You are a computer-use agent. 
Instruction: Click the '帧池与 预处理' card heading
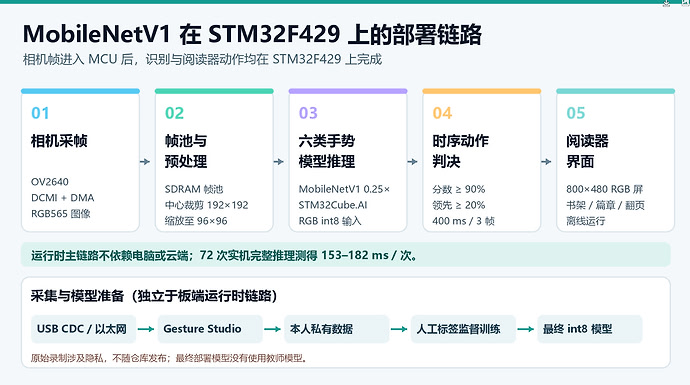(186, 151)
